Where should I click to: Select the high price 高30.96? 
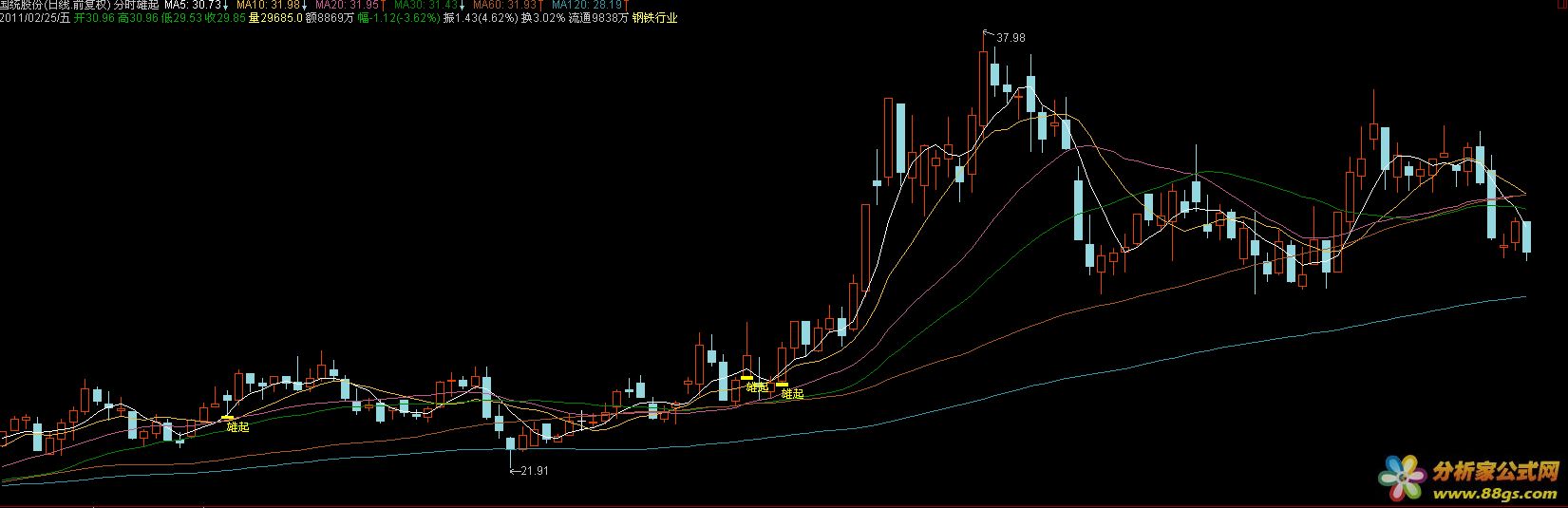coord(138,18)
